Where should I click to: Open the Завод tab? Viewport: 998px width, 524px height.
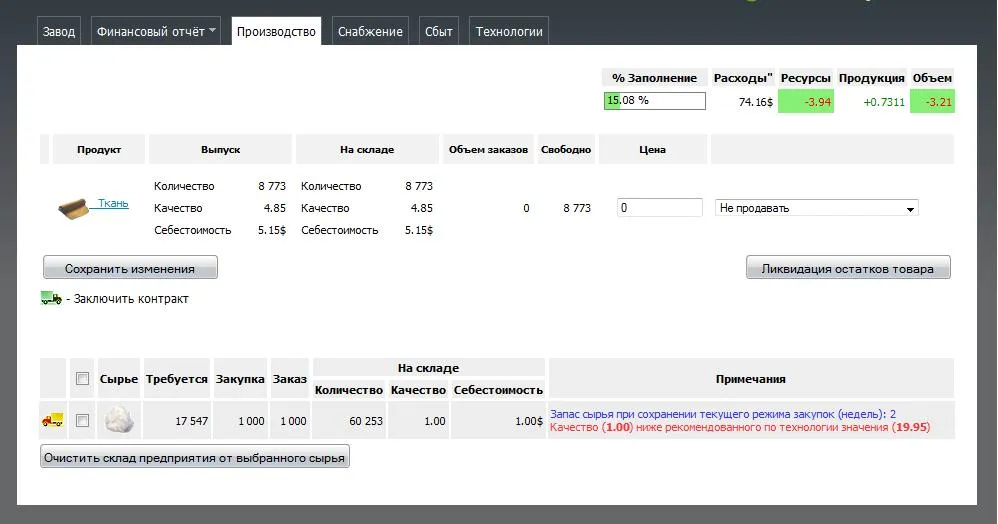coord(59,31)
